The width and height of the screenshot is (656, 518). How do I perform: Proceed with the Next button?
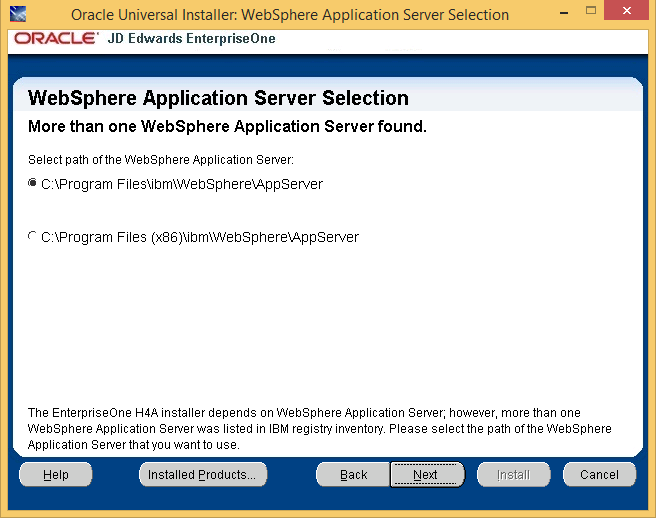pos(427,474)
